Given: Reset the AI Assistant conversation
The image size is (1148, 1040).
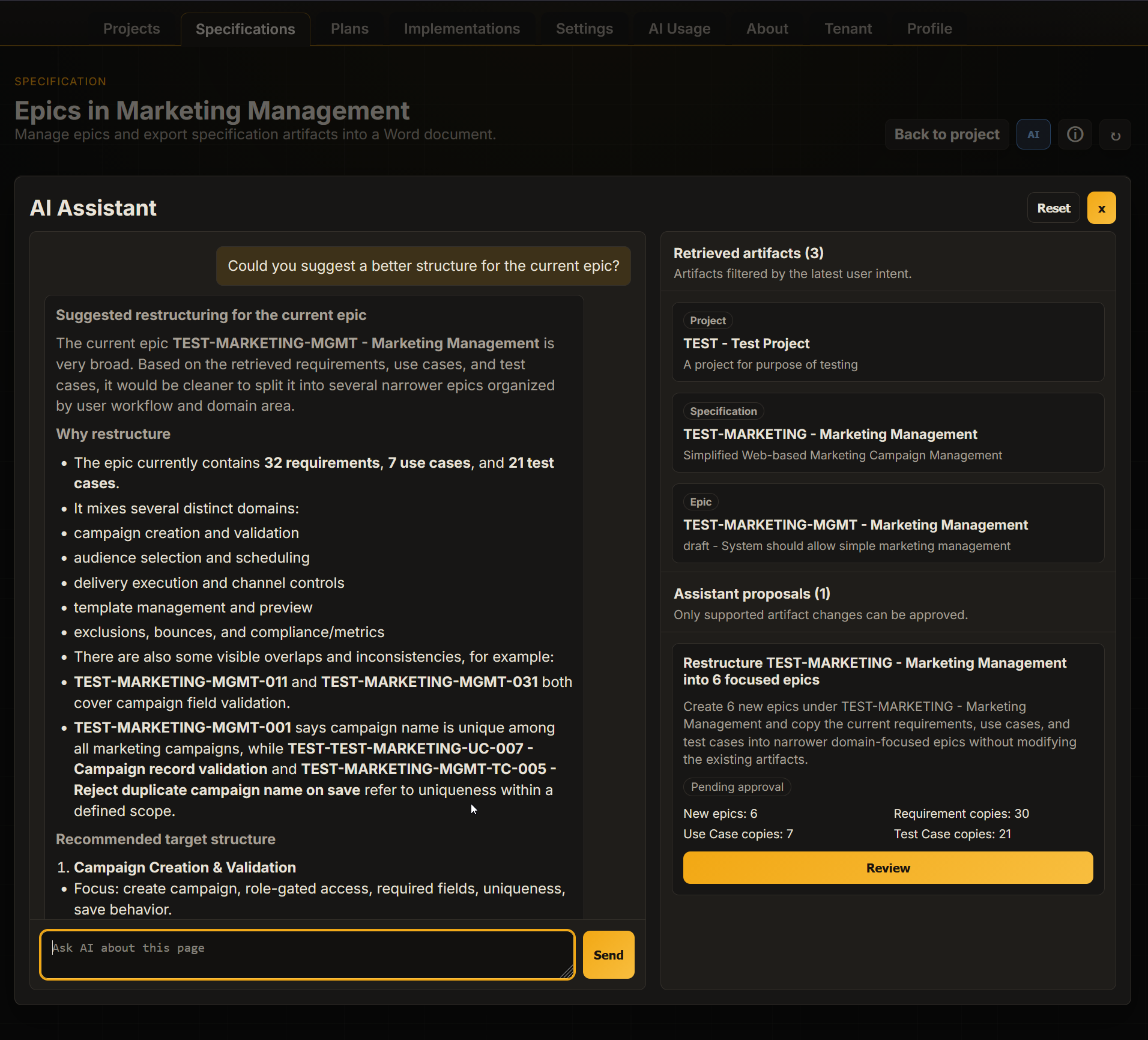Looking at the screenshot, I should coord(1053,208).
